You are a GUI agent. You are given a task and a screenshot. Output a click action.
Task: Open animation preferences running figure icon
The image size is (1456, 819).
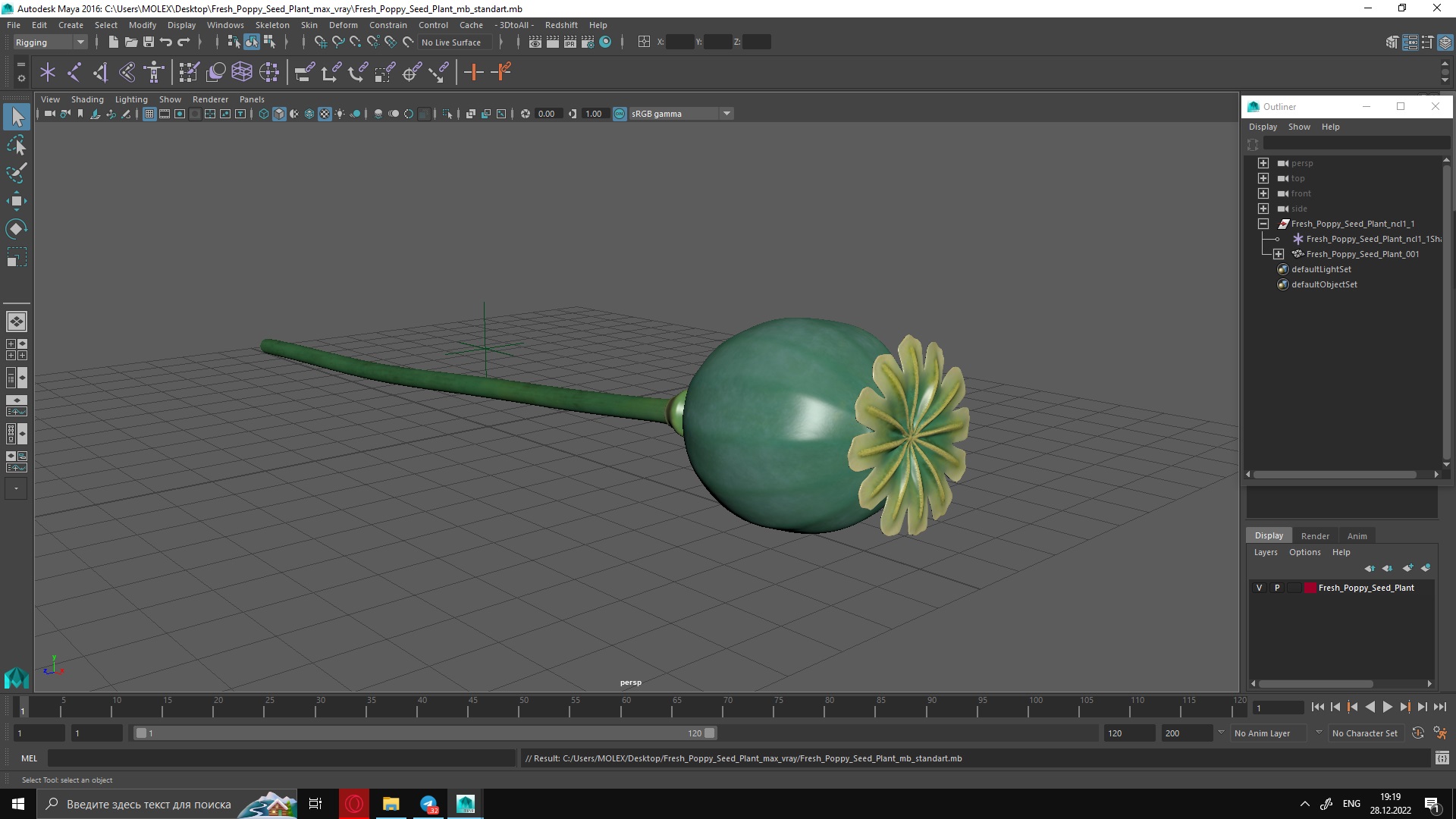pyautogui.click(x=1440, y=733)
